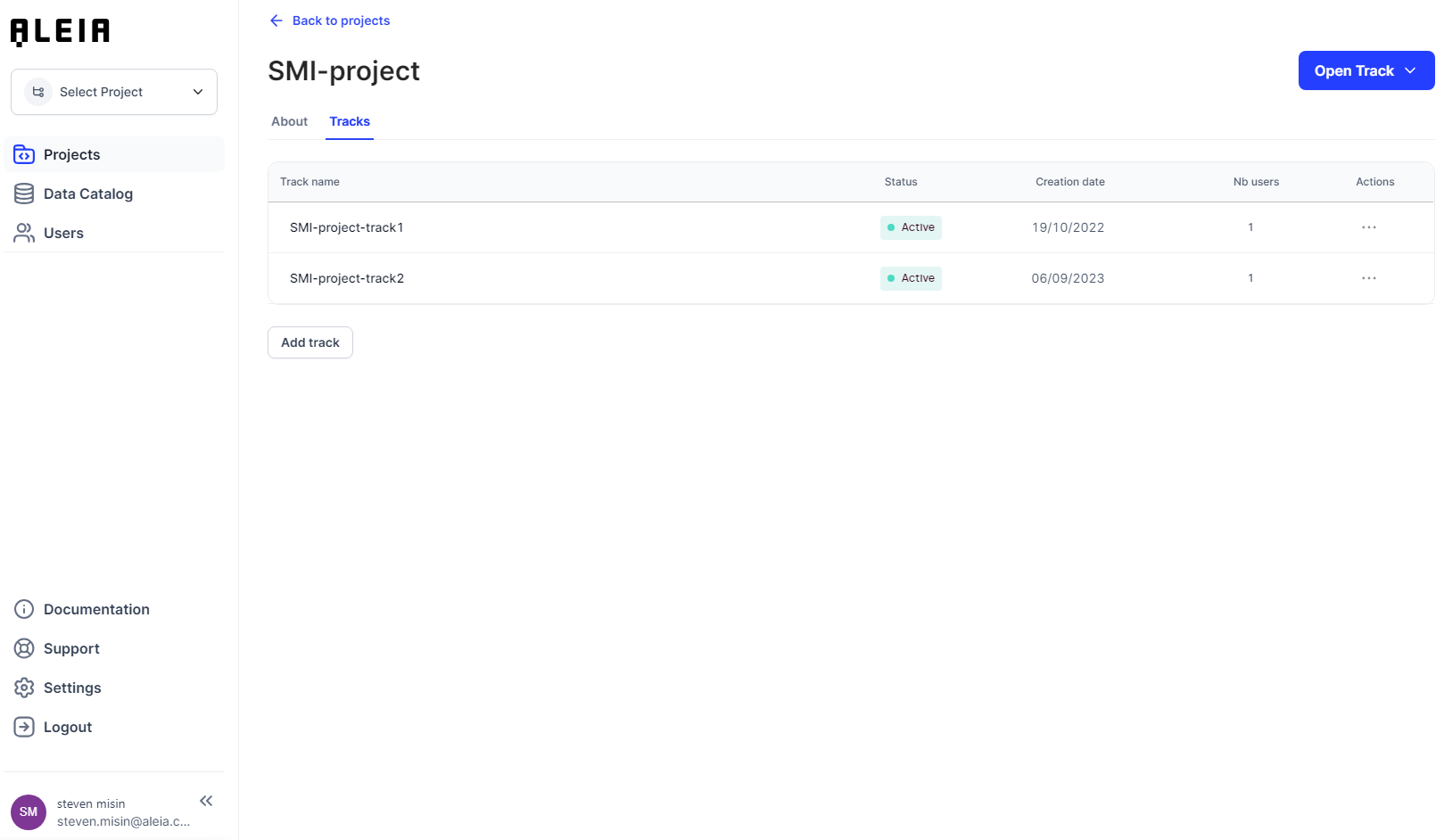The image size is (1444, 840).
Task: Click the Active status badge of SMI-project-track1
Action: coord(911,227)
